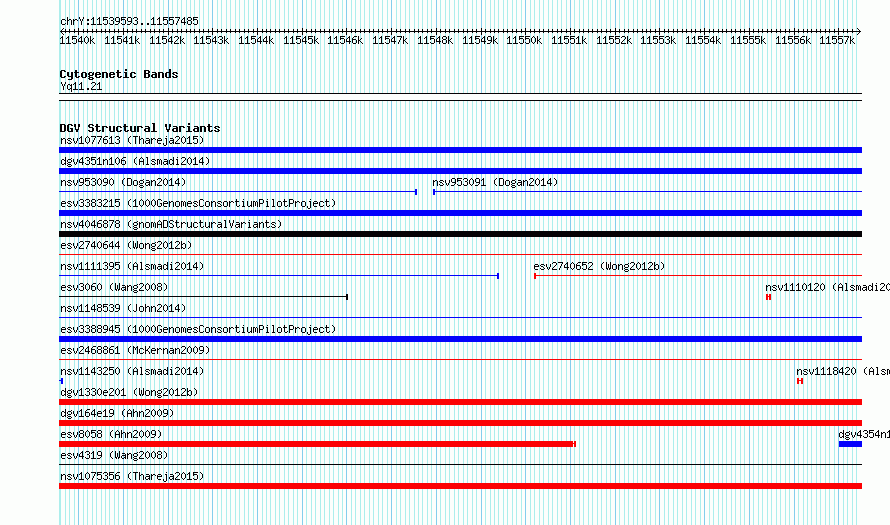Click the black line of esv3060

pyautogui.click(x=203, y=297)
